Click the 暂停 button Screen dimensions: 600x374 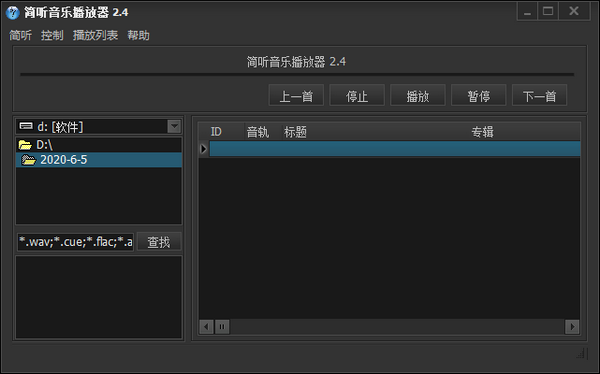click(478, 95)
